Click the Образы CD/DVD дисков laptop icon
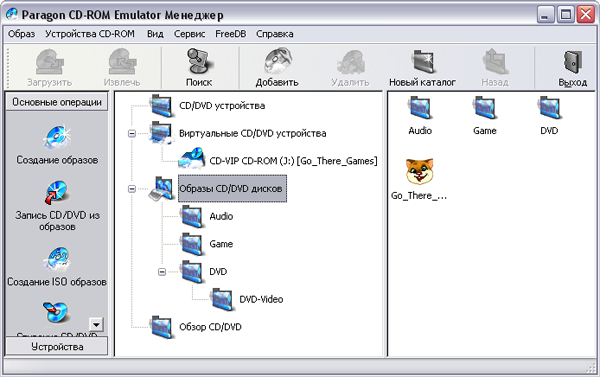 (162, 188)
